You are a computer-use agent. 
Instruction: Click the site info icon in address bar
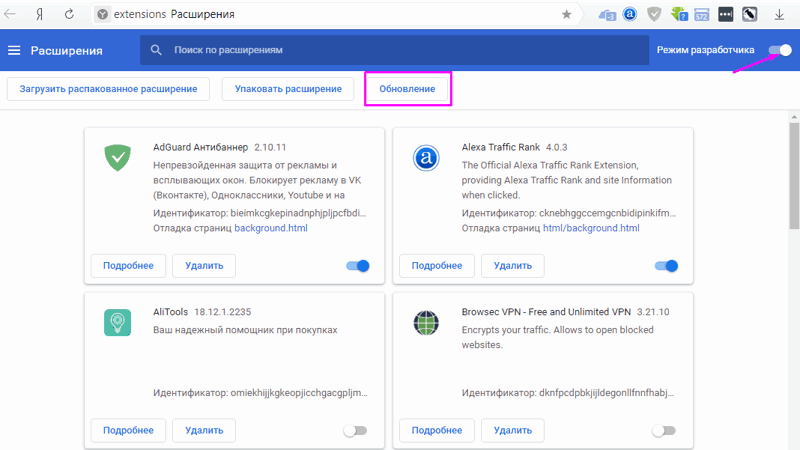[103, 14]
